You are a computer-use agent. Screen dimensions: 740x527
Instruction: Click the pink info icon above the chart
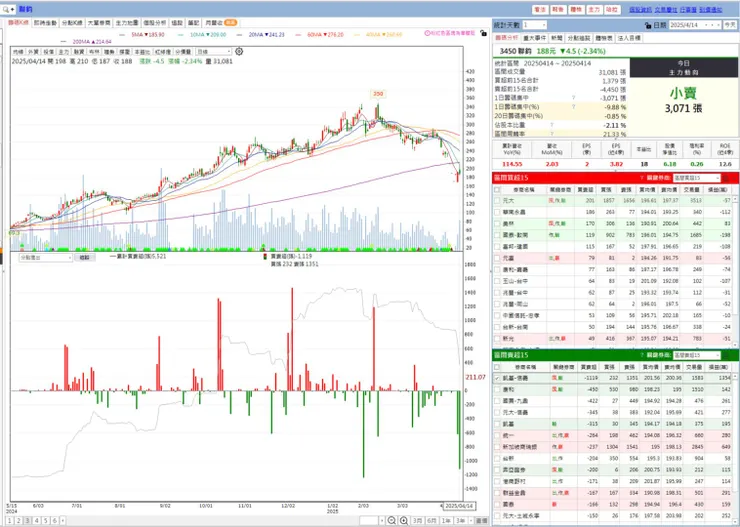427,33
